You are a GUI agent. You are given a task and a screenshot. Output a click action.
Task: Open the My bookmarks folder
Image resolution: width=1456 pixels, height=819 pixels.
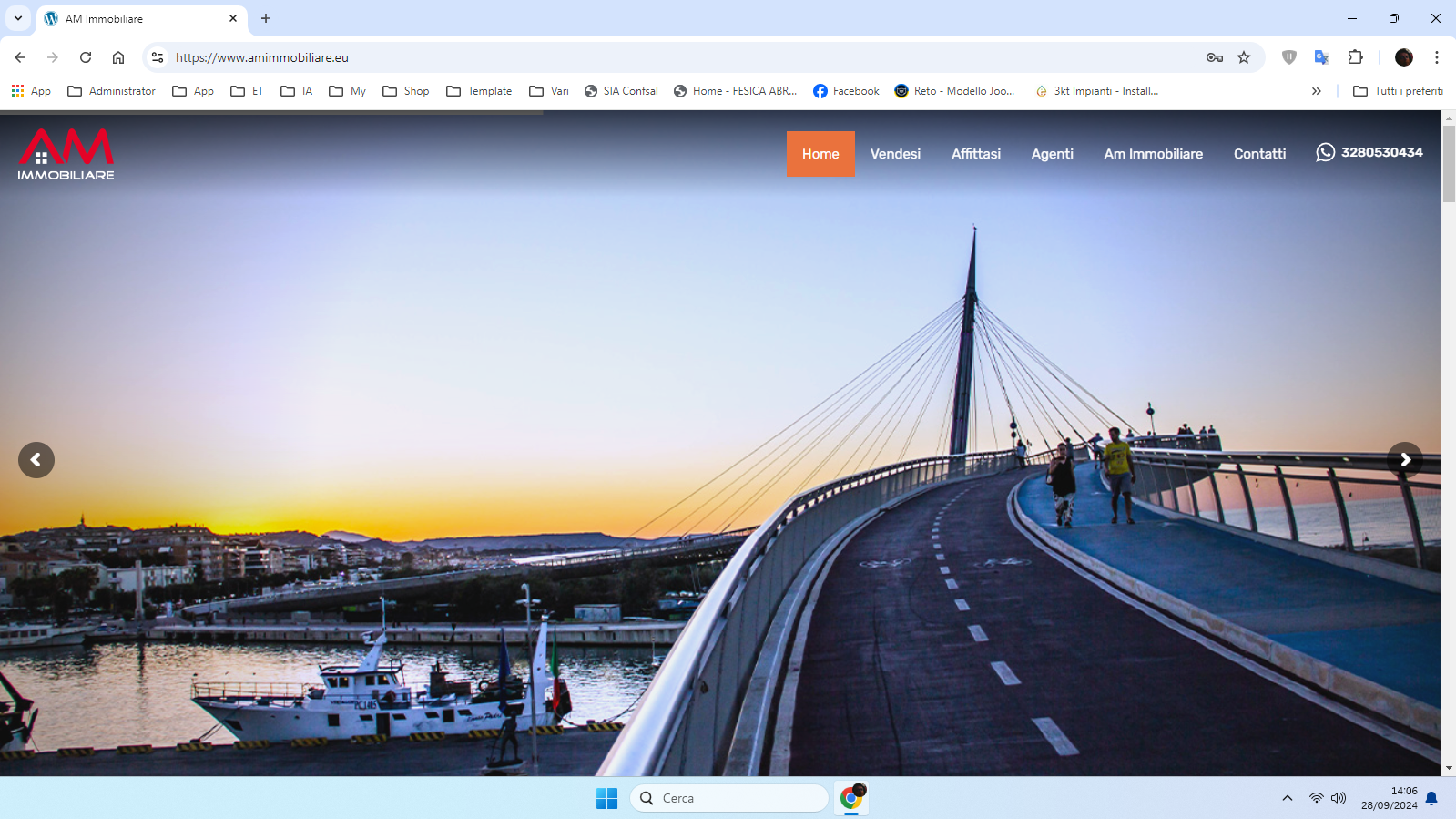click(348, 91)
